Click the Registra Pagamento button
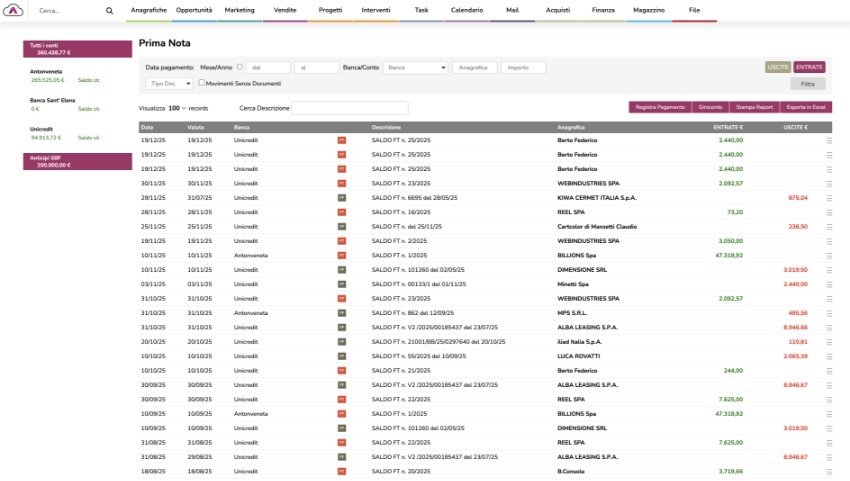This screenshot has width=850, height=481. [x=659, y=106]
